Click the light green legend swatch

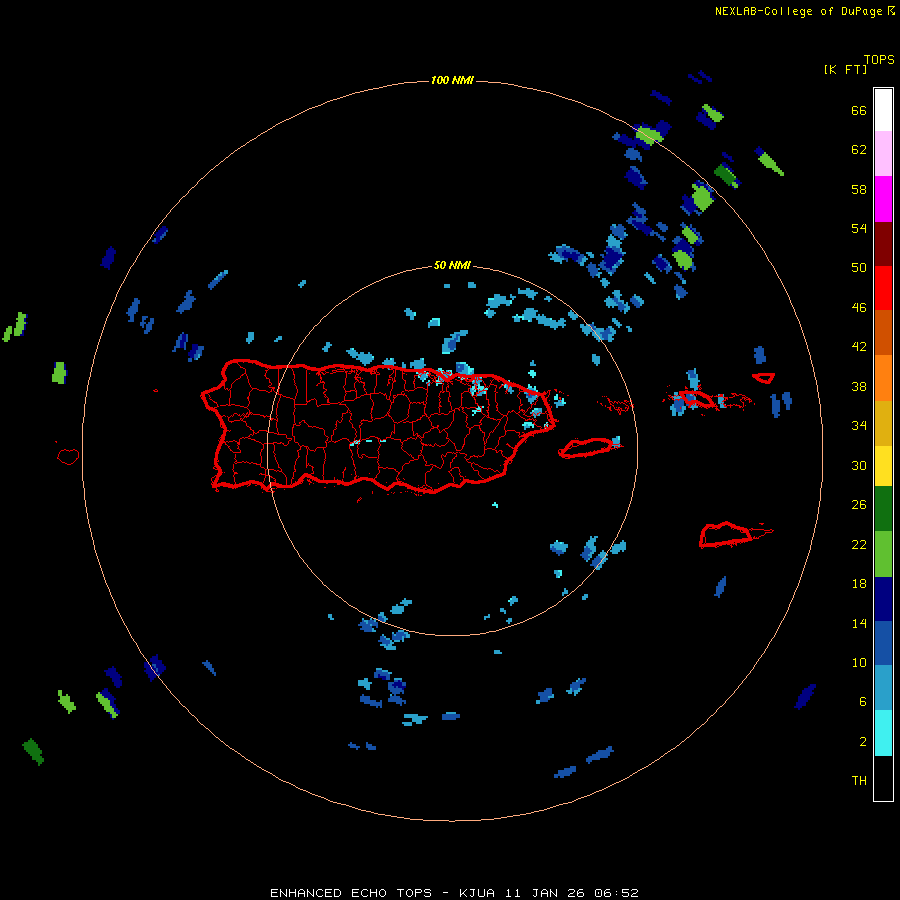(883, 554)
